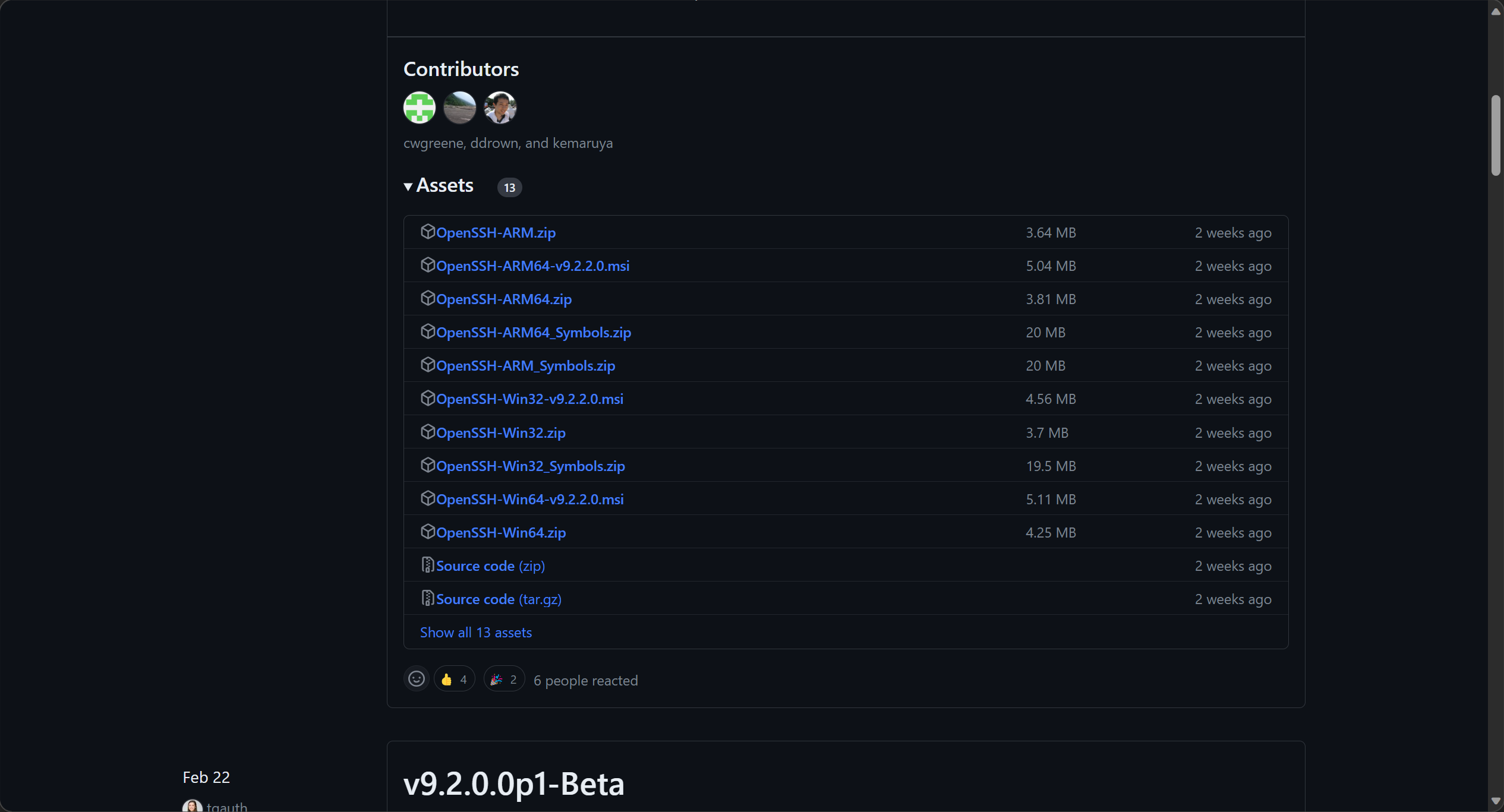
Task: Click cwgreene's green contributor avatar
Action: (420, 108)
